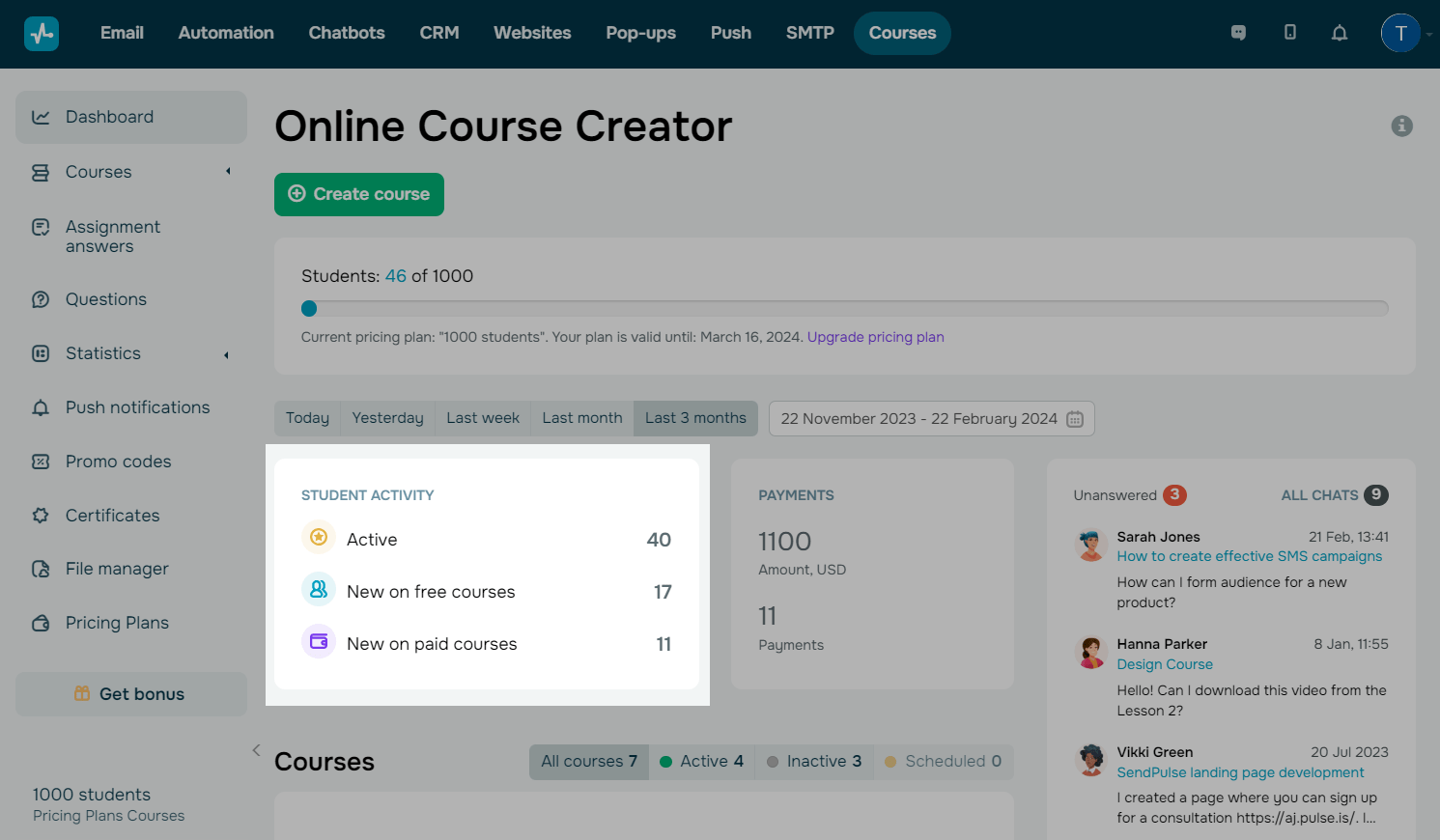Image resolution: width=1440 pixels, height=840 pixels.
Task: Show Inactive courses only
Action: click(x=814, y=762)
